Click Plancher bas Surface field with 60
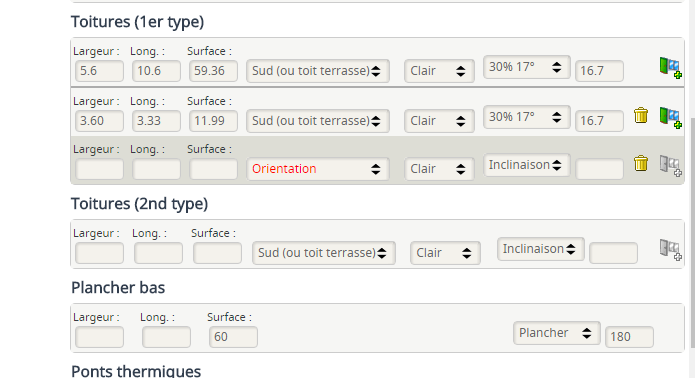Viewport: 695px width, 378px height. (233, 337)
